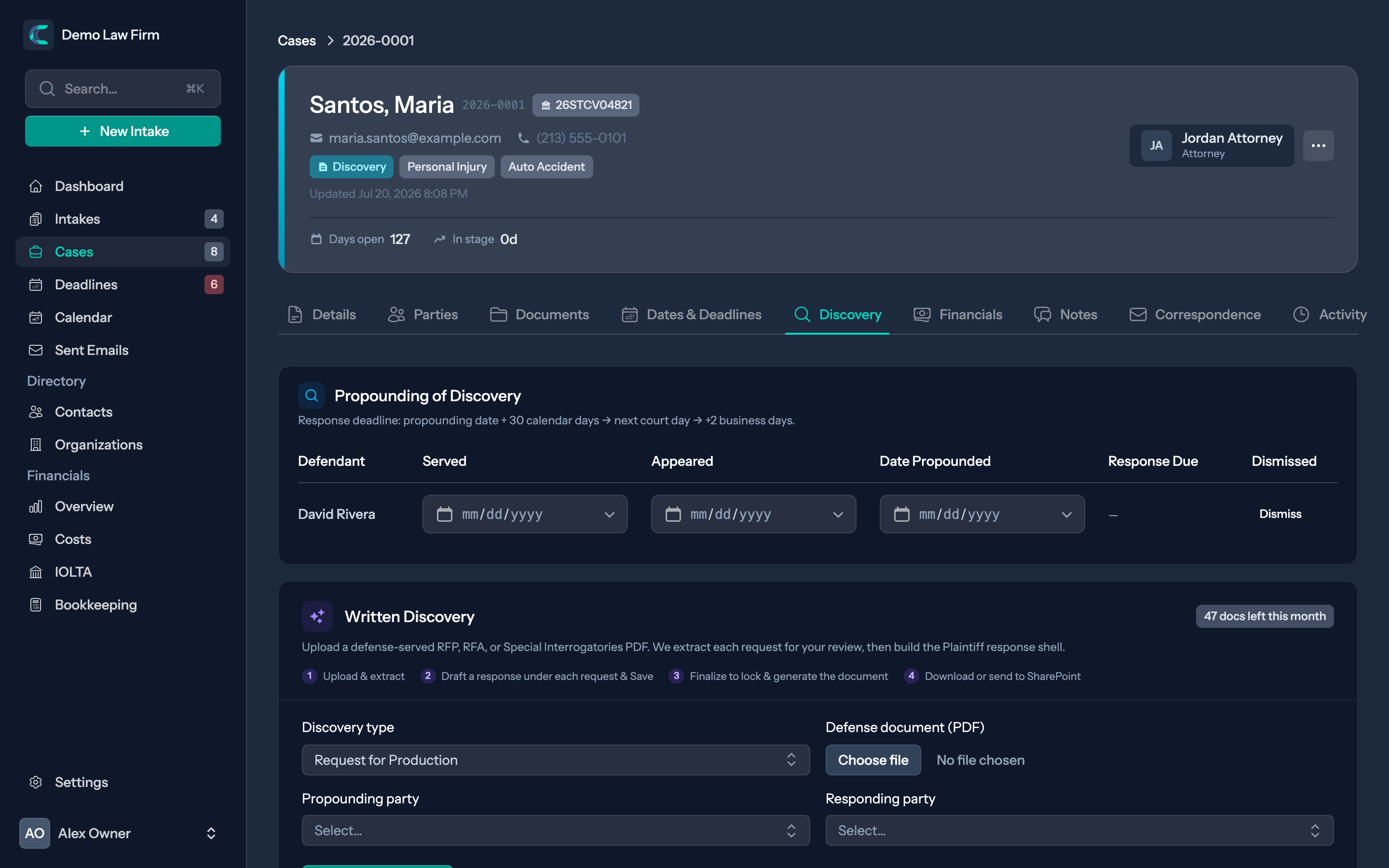Click the Jordan Attorney assignee card
The width and height of the screenshot is (1389, 868).
(1212, 146)
